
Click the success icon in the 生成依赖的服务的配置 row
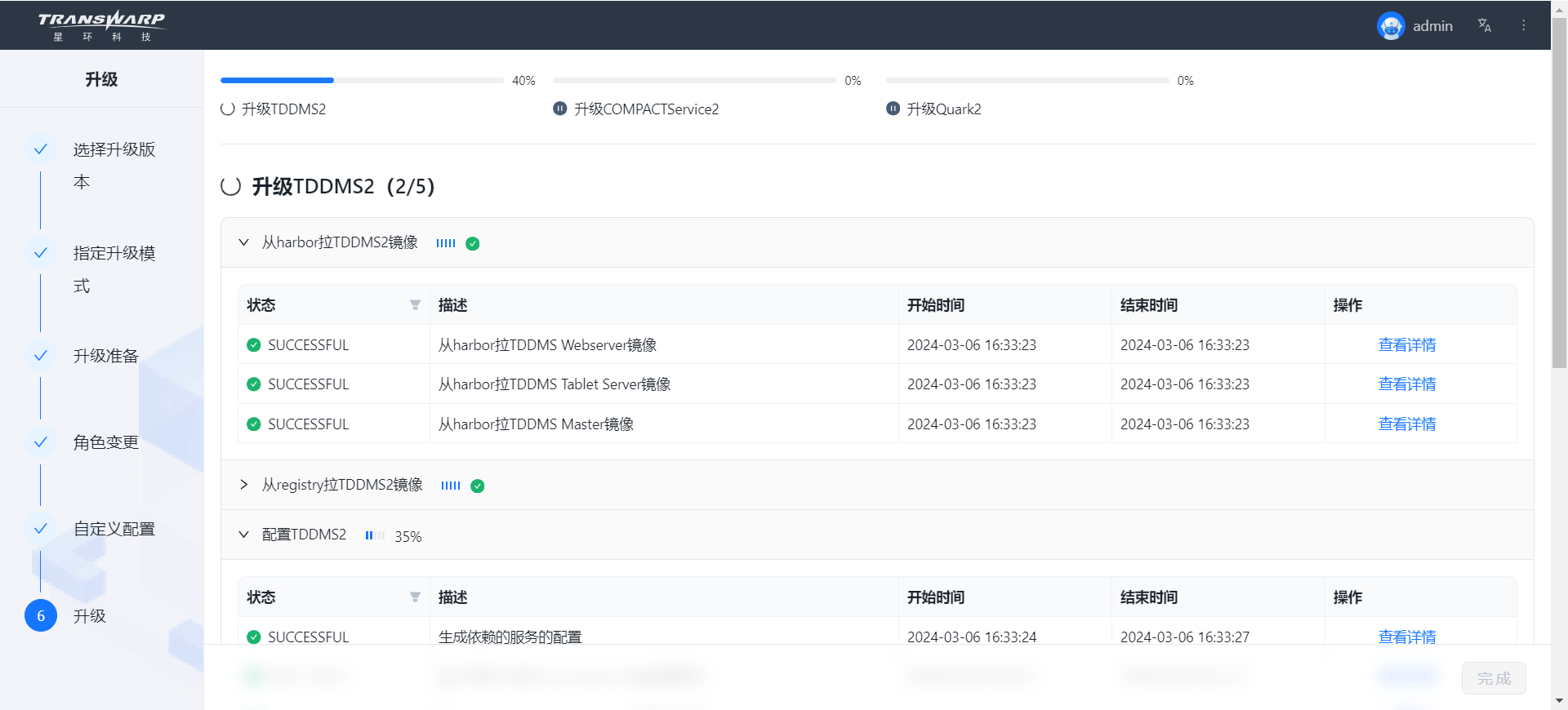[x=253, y=637]
